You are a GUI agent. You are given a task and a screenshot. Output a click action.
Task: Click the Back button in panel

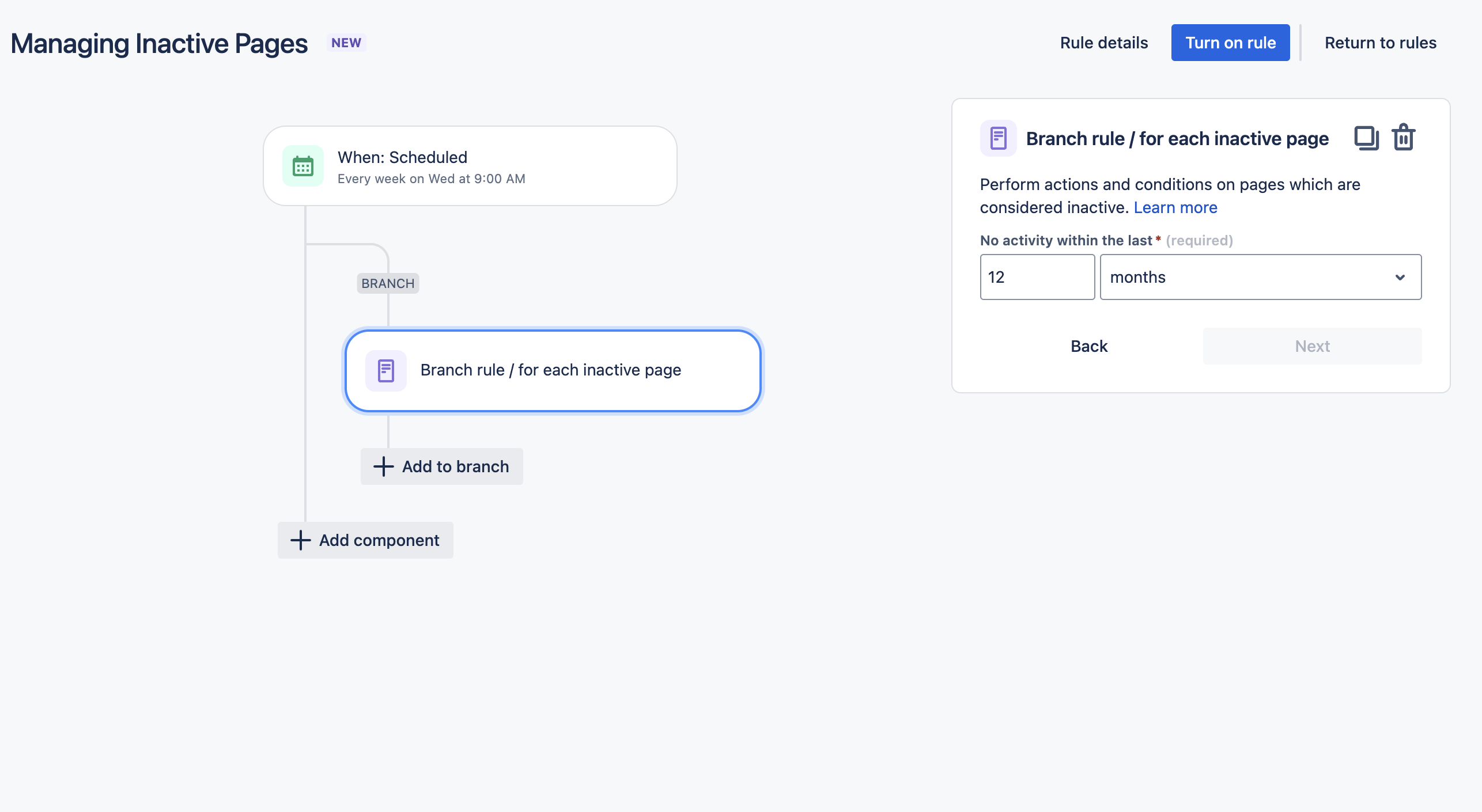click(x=1089, y=346)
